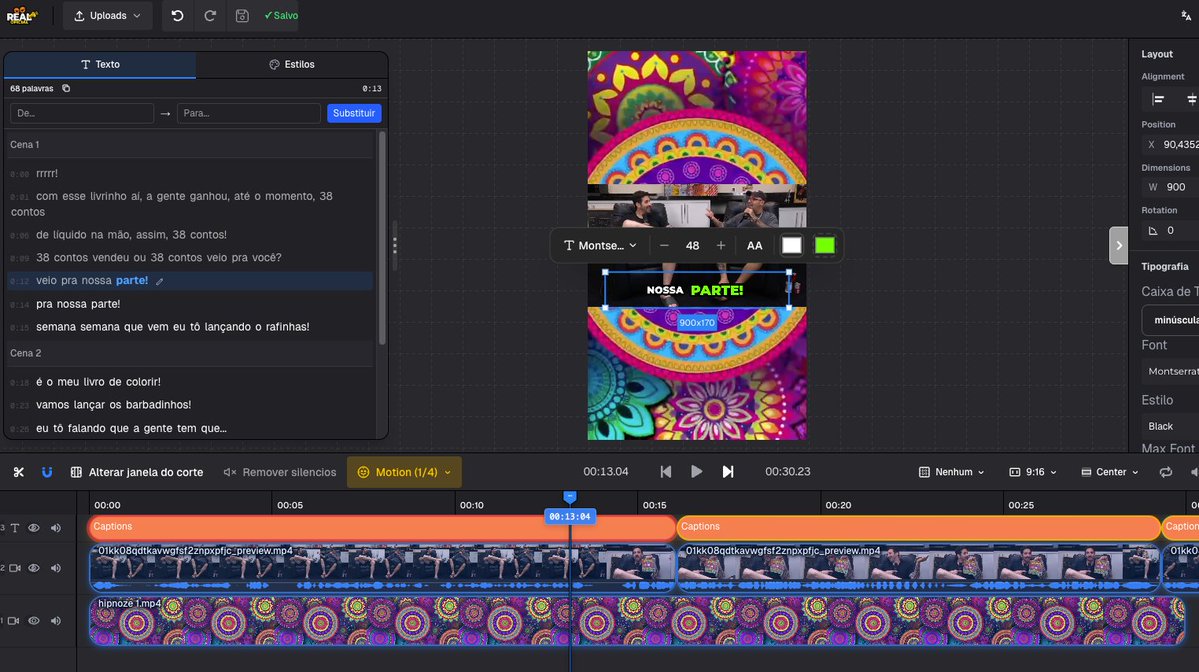This screenshot has height=672, width=1199.
Task: Hide the Captions track with eye icon
Action: pos(34,528)
